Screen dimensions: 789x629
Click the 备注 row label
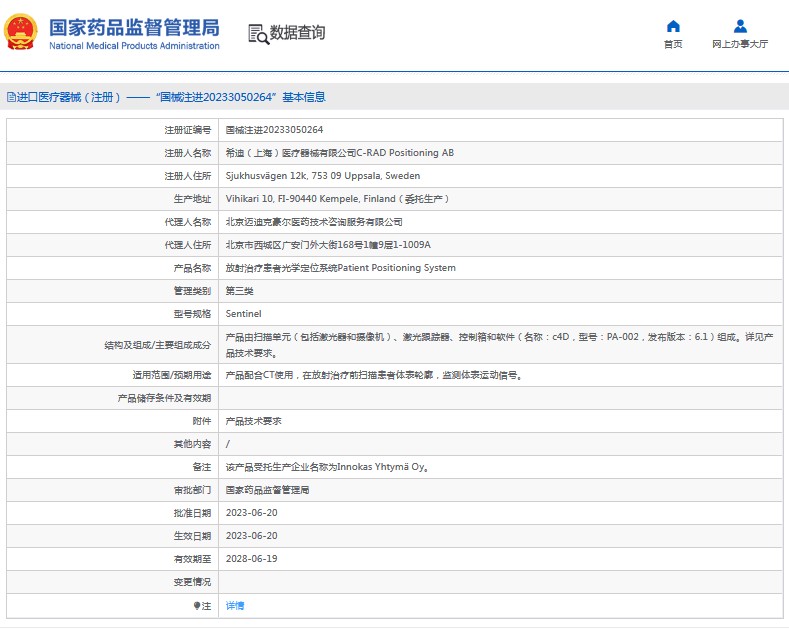pos(202,467)
